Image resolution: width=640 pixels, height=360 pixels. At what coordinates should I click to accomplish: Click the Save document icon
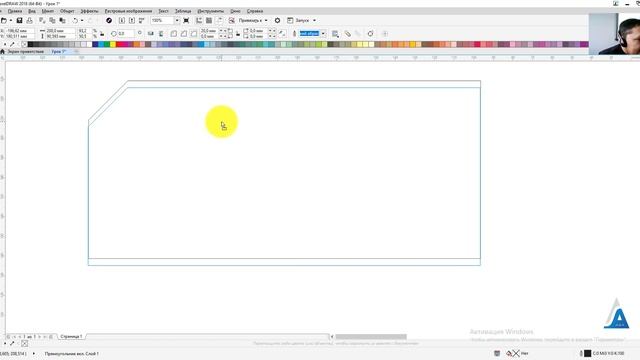[19, 20]
